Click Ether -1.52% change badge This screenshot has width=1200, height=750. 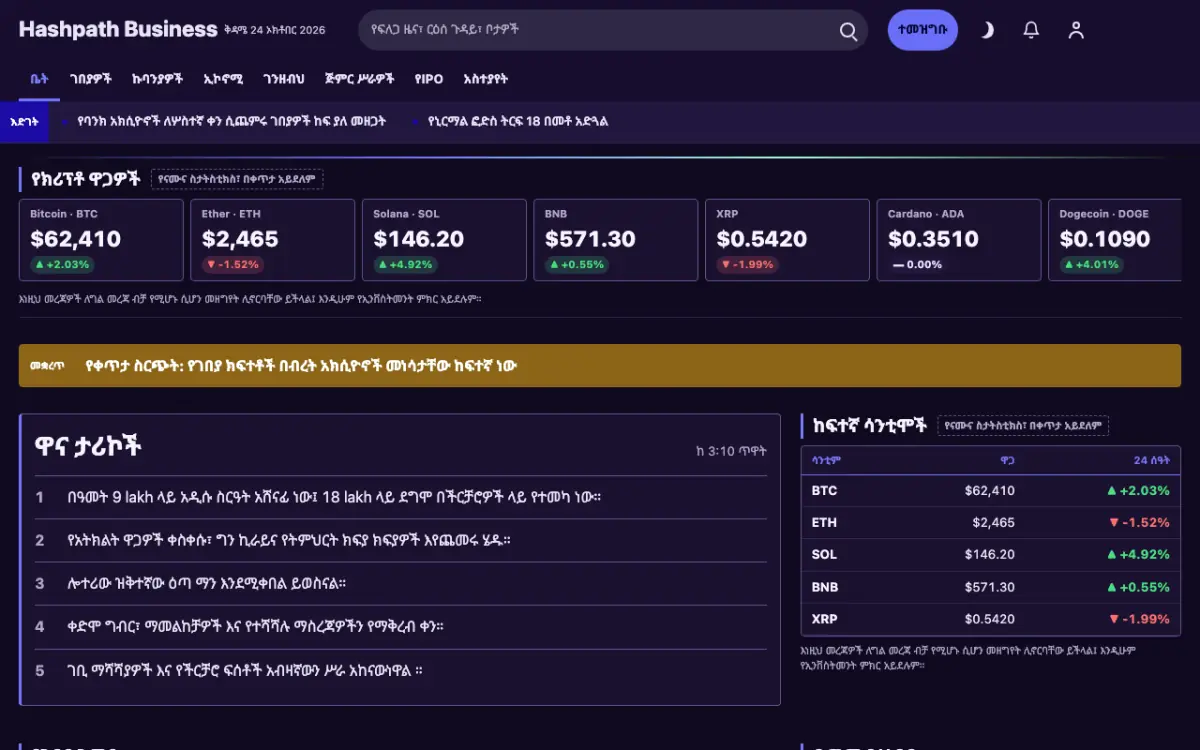point(232,265)
